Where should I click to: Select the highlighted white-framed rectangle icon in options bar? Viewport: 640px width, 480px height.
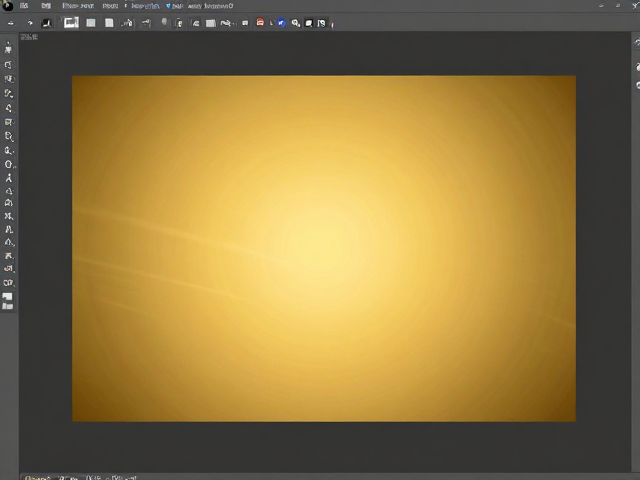pos(71,22)
